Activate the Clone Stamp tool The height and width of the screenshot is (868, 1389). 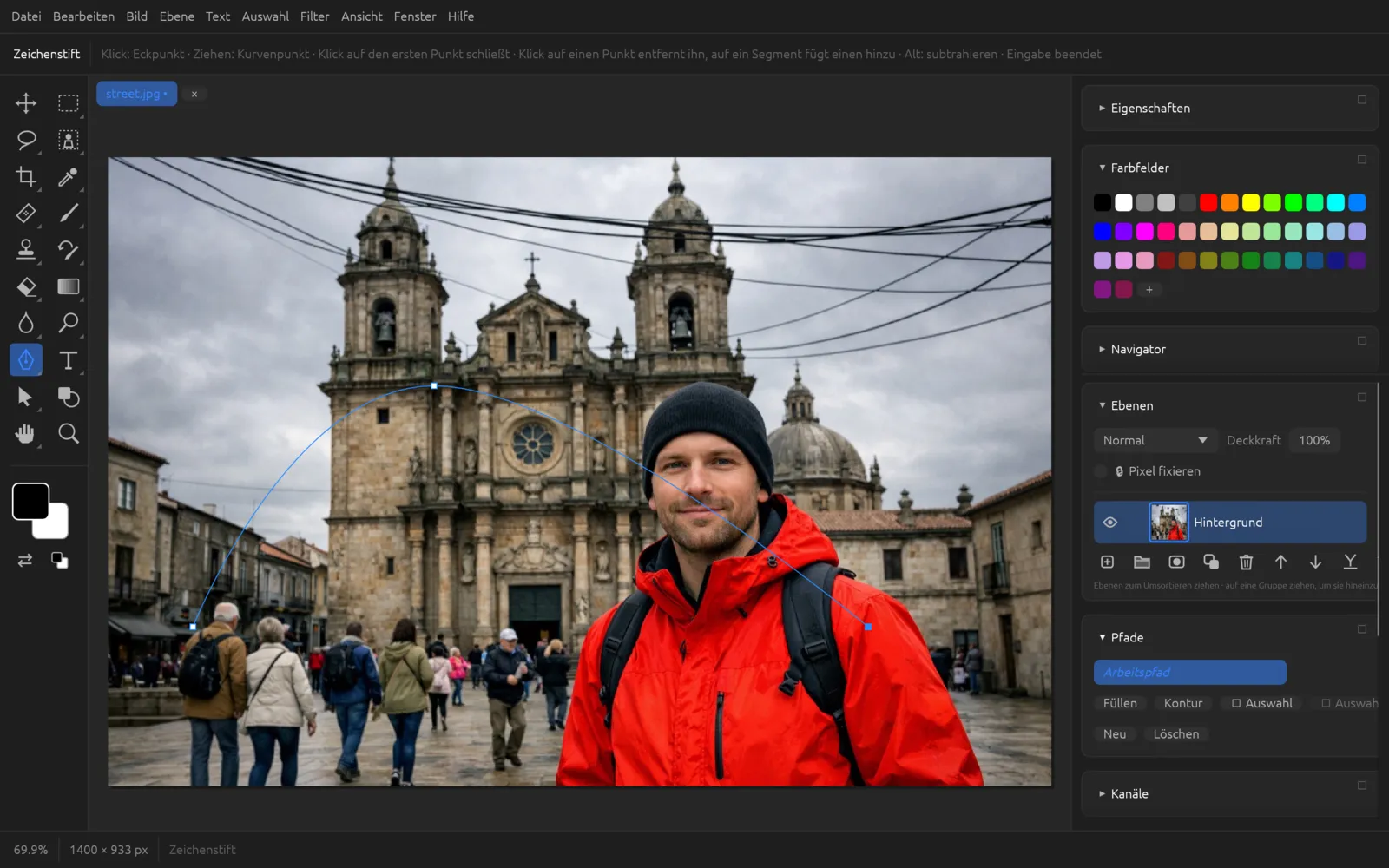point(26,250)
